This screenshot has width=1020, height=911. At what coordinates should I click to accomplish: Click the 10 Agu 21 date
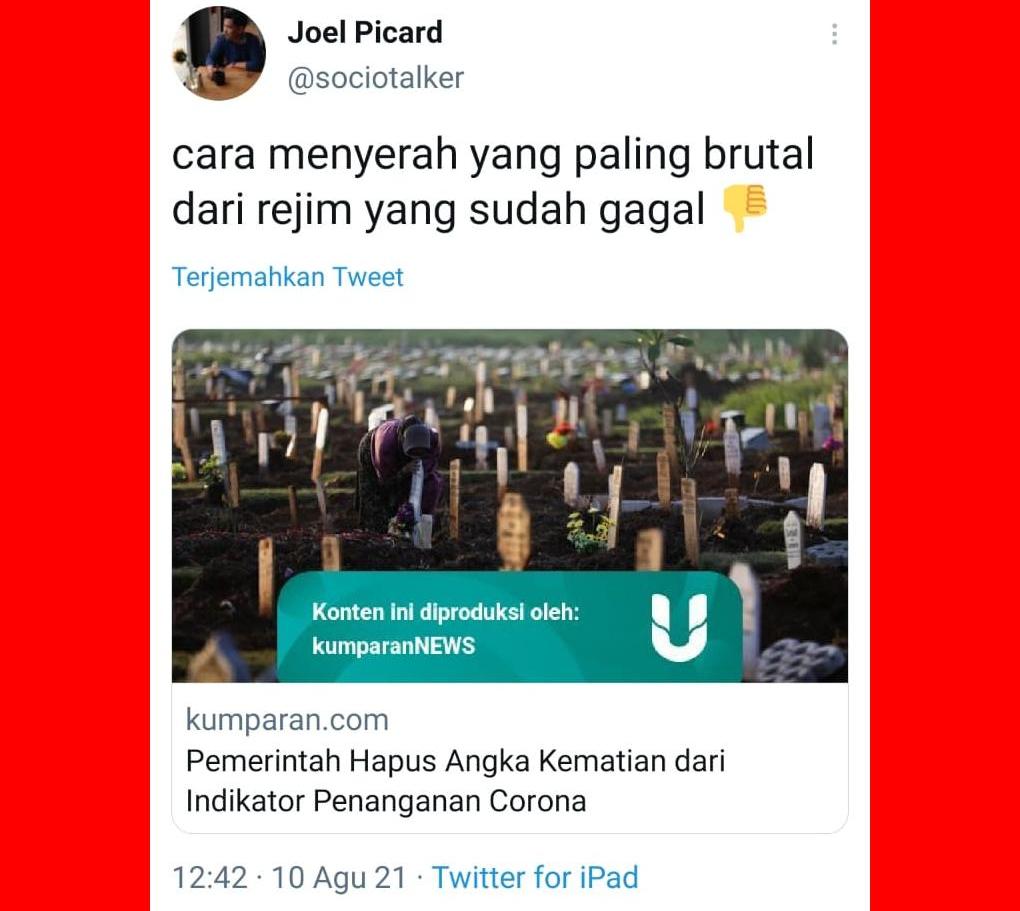pyautogui.click(x=339, y=877)
